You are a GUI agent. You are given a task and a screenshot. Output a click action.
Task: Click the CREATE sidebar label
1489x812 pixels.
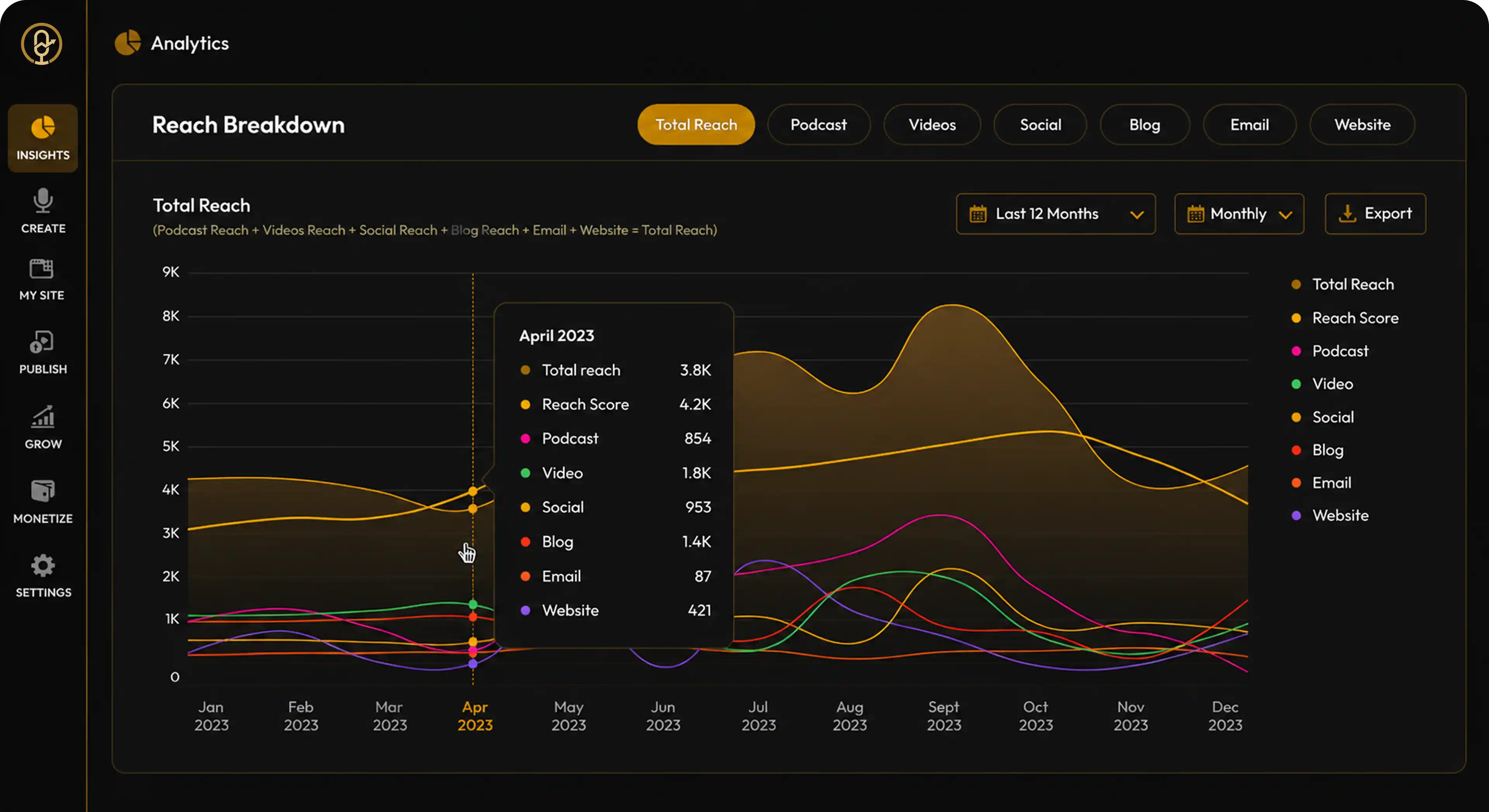(43, 228)
